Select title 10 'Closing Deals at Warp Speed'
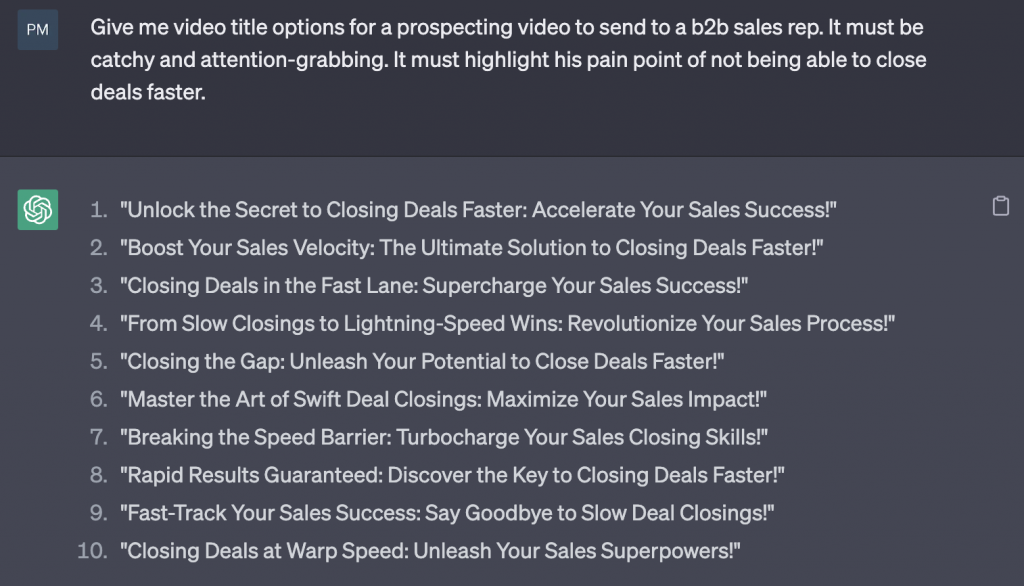1024x586 pixels. tap(430, 551)
